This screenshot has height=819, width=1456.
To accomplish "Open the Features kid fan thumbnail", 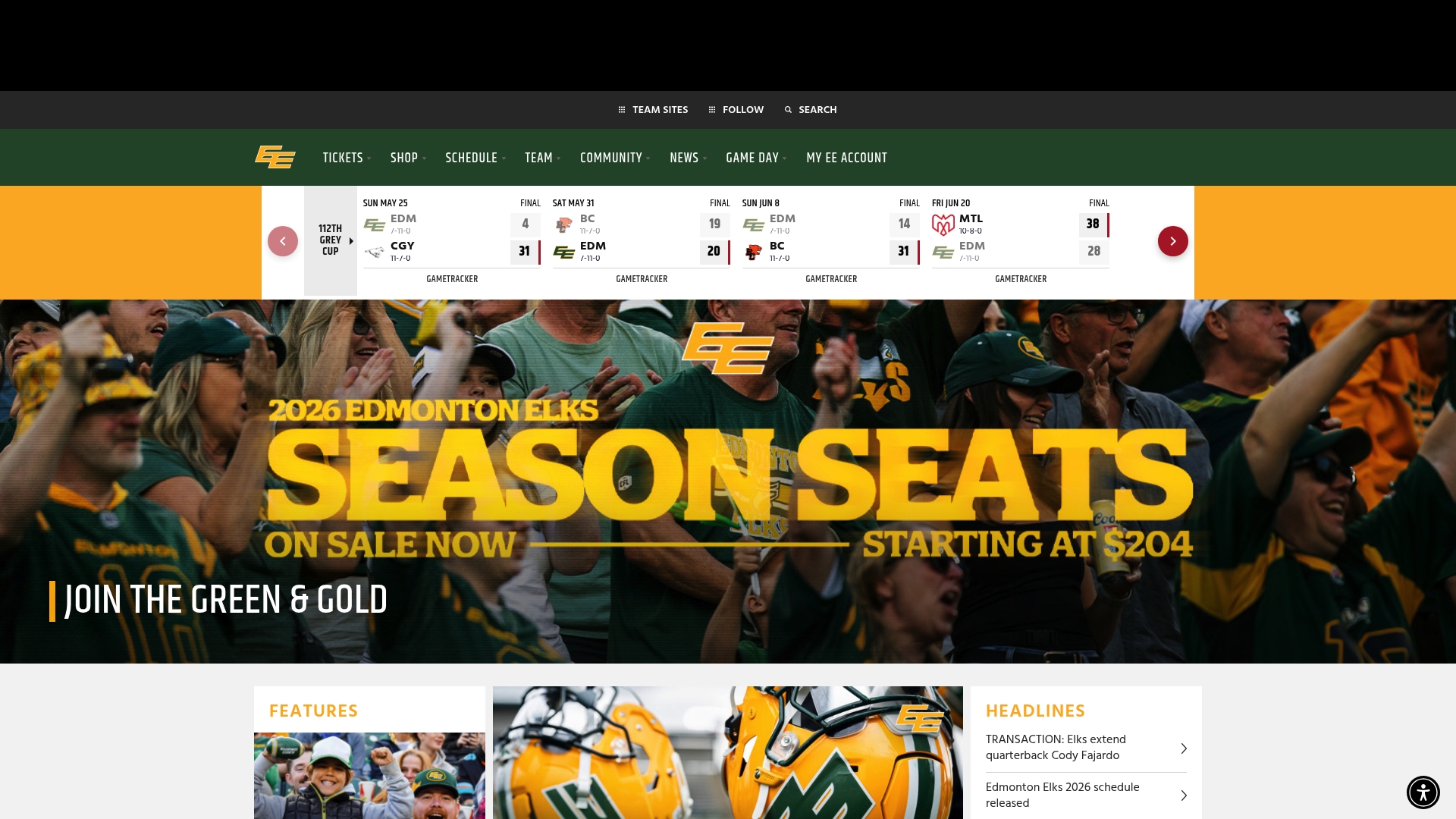I will pyautogui.click(x=369, y=775).
